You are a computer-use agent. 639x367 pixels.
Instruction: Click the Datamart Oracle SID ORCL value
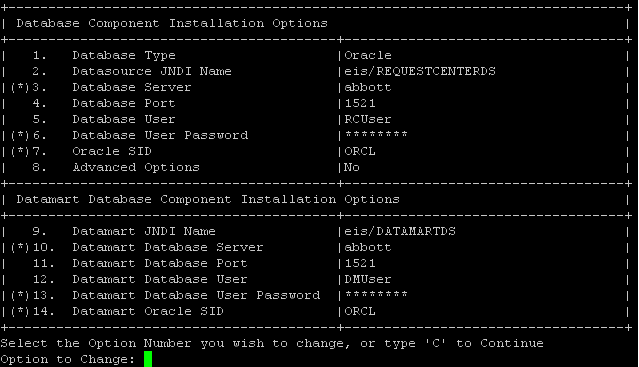[360, 311]
